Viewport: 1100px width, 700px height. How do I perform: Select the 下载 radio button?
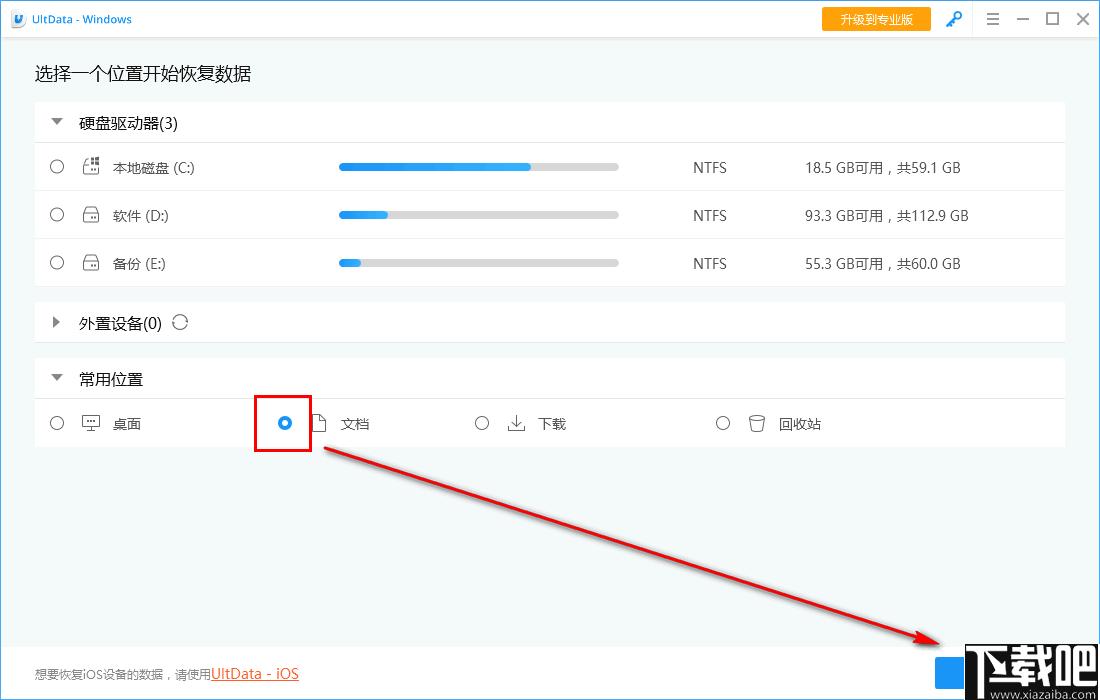(x=482, y=423)
